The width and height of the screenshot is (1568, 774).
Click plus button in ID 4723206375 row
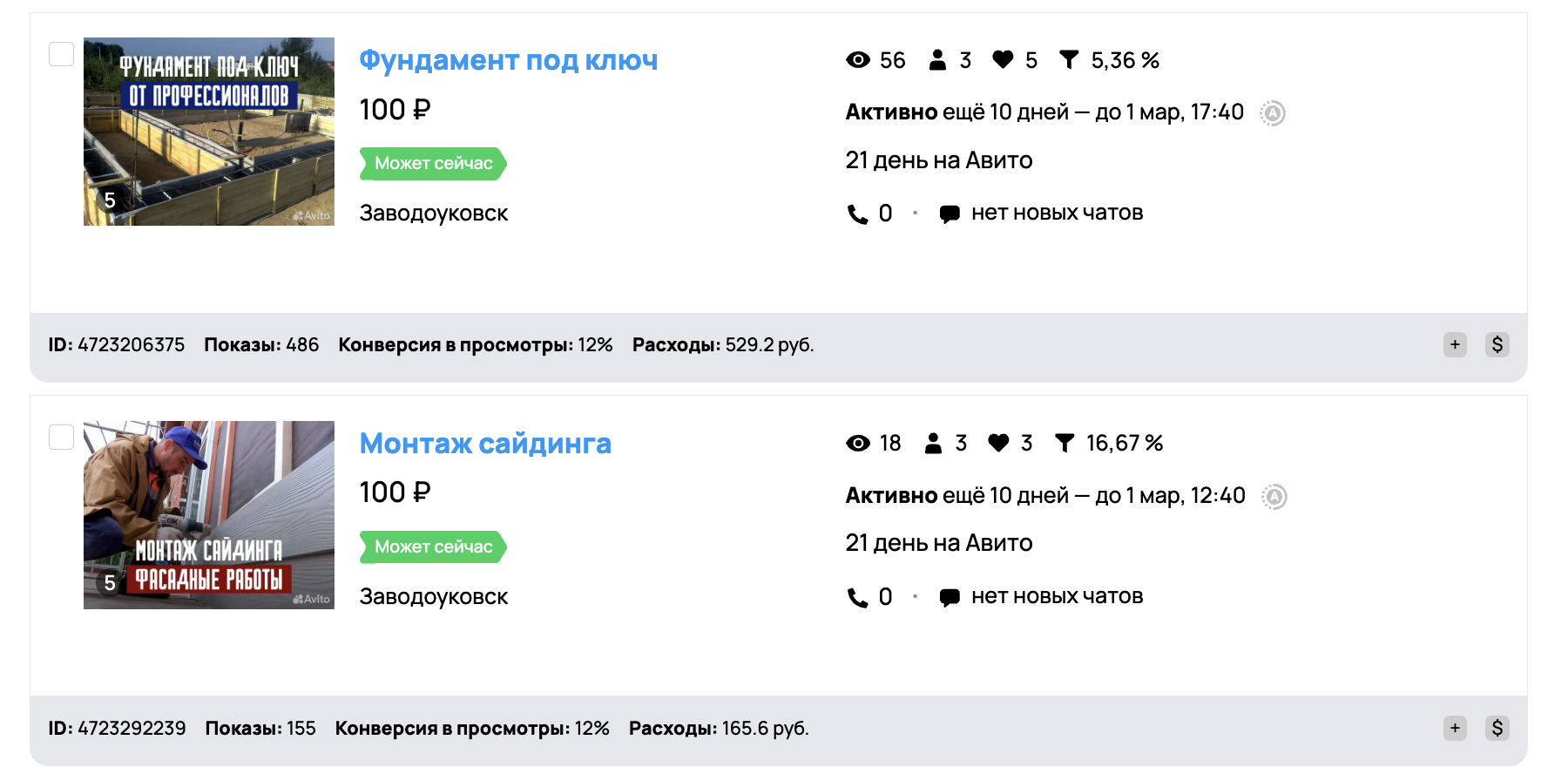(x=1455, y=345)
